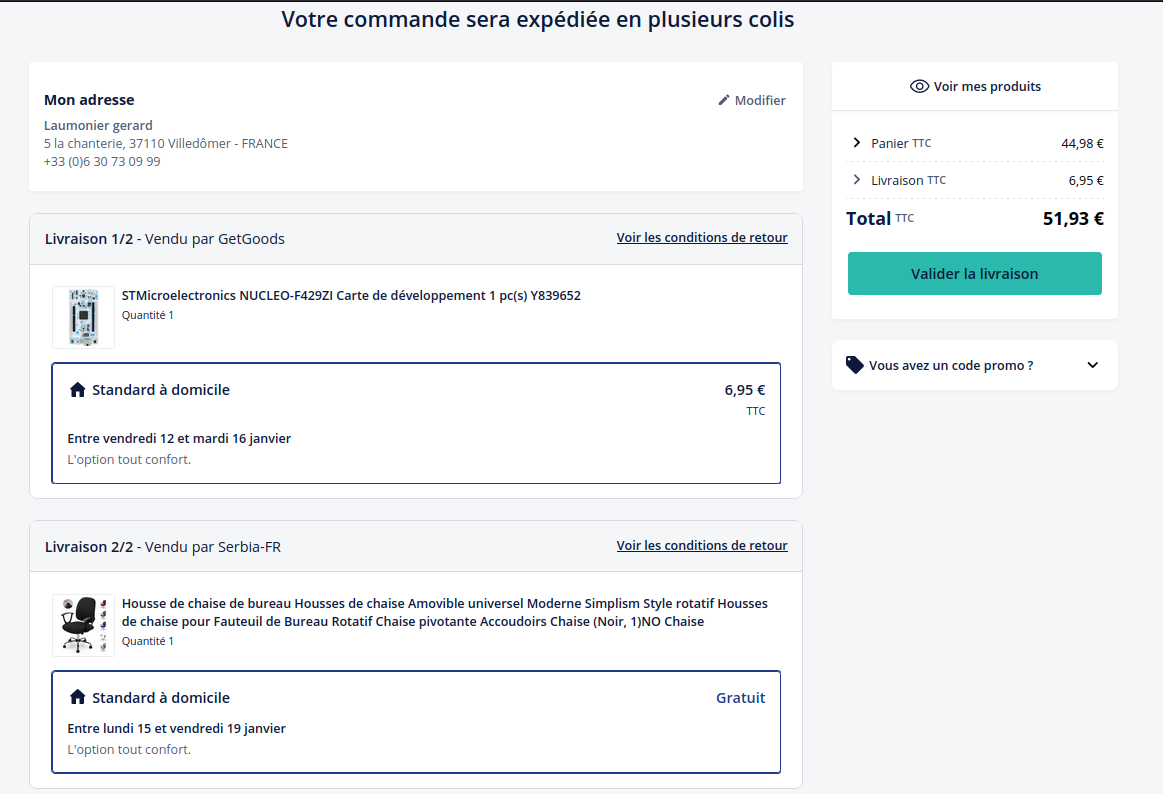The height and width of the screenshot is (794, 1163).
Task: Open the office chair cover thumbnail
Action: point(83,625)
